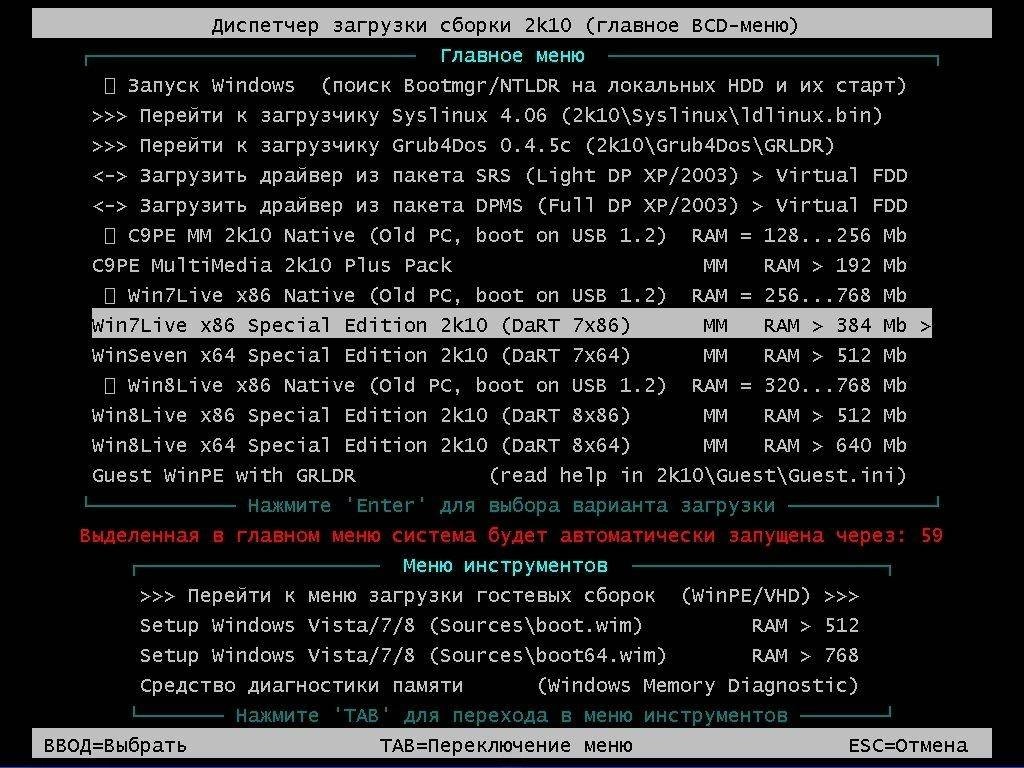Image resolution: width=1024 pixels, height=768 pixels.
Task: Click the '<->' marker of the SRS row
Action: pyautogui.click(x=109, y=176)
